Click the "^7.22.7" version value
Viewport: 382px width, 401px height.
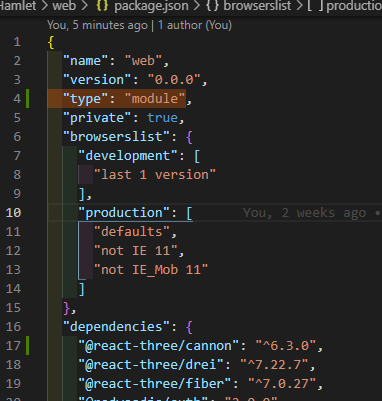point(274,365)
